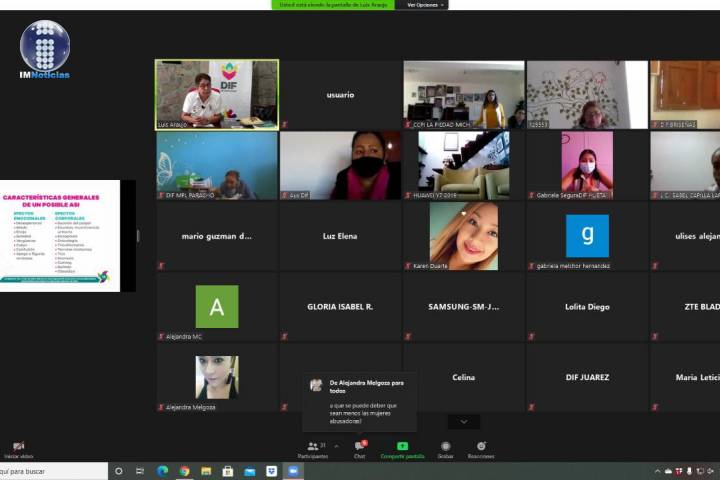Click down chevron to scroll gallery
Screen dimensions: 720x480
point(463,422)
